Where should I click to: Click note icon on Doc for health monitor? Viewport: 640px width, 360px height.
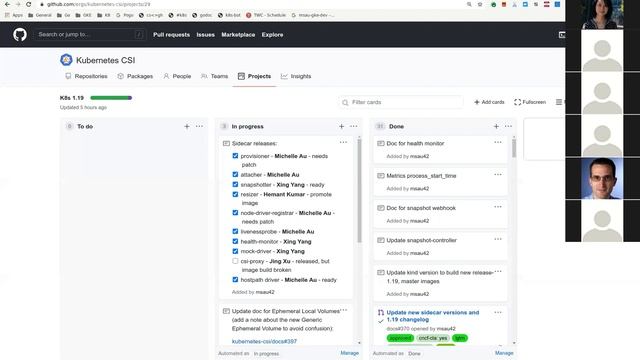[x=380, y=143]
